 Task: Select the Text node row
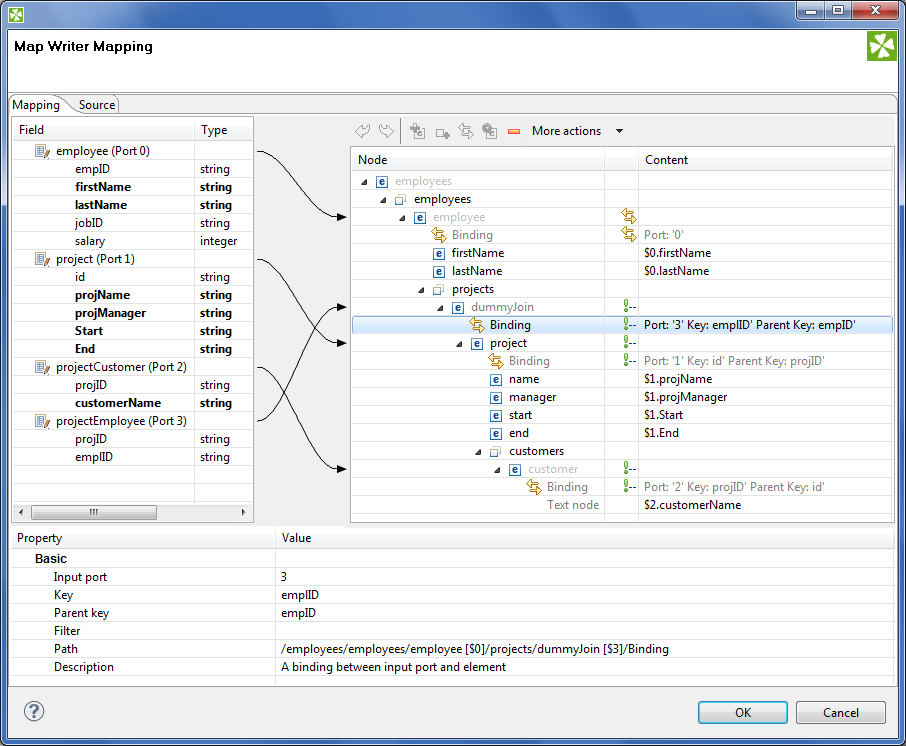(622, 505)
